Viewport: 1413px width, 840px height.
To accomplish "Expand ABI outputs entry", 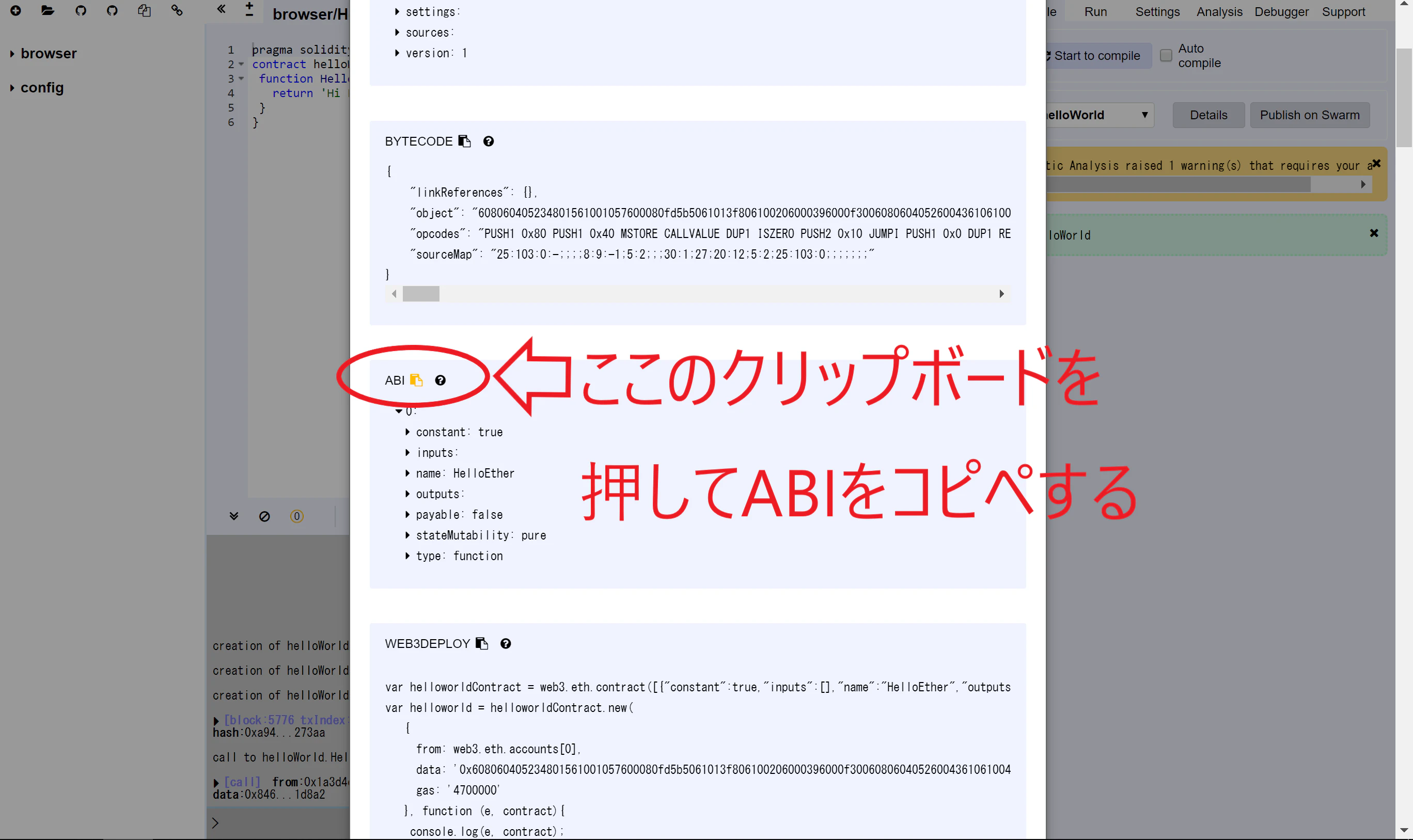I will (407, 494).
